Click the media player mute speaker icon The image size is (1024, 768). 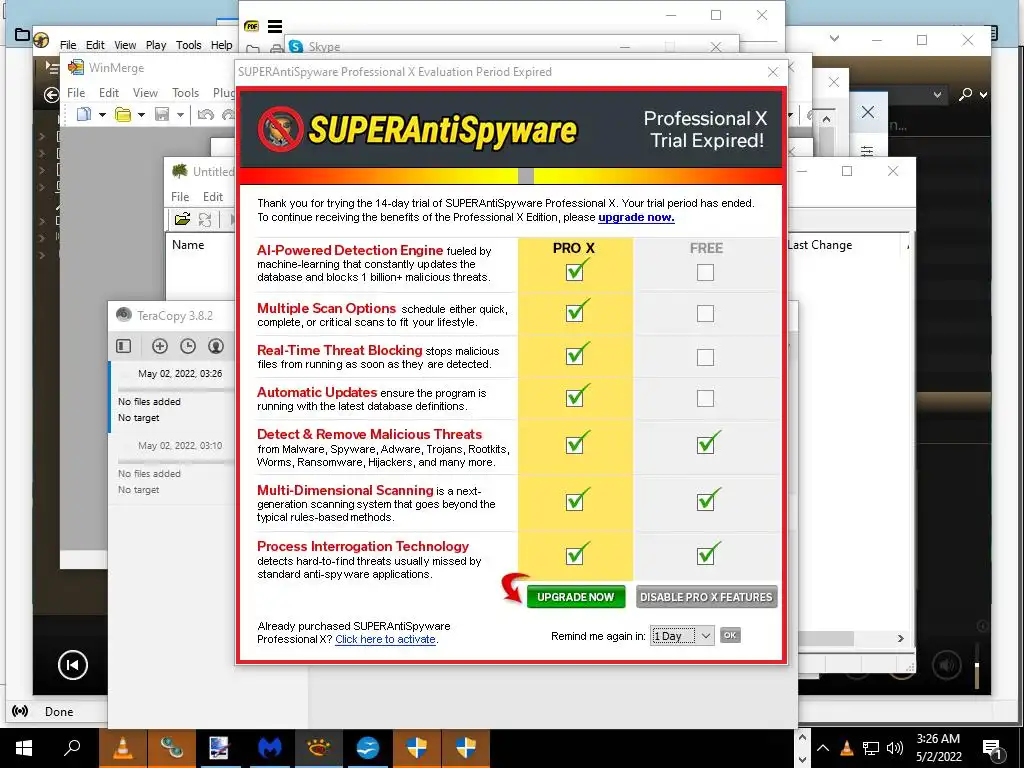click(x=946, y=665)
